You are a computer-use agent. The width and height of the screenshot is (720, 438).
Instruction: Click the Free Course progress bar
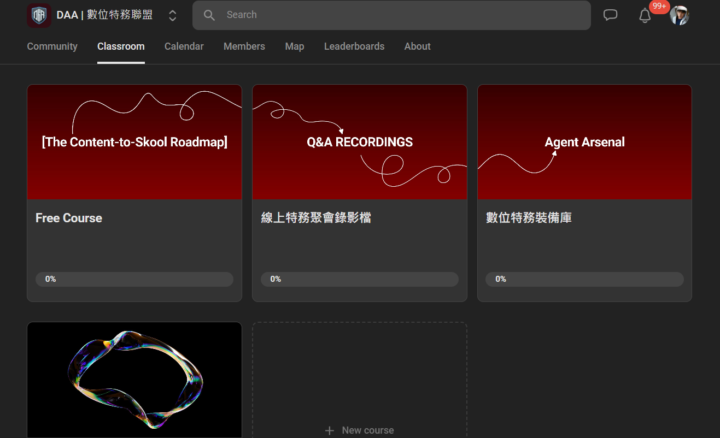pos(134,279)
